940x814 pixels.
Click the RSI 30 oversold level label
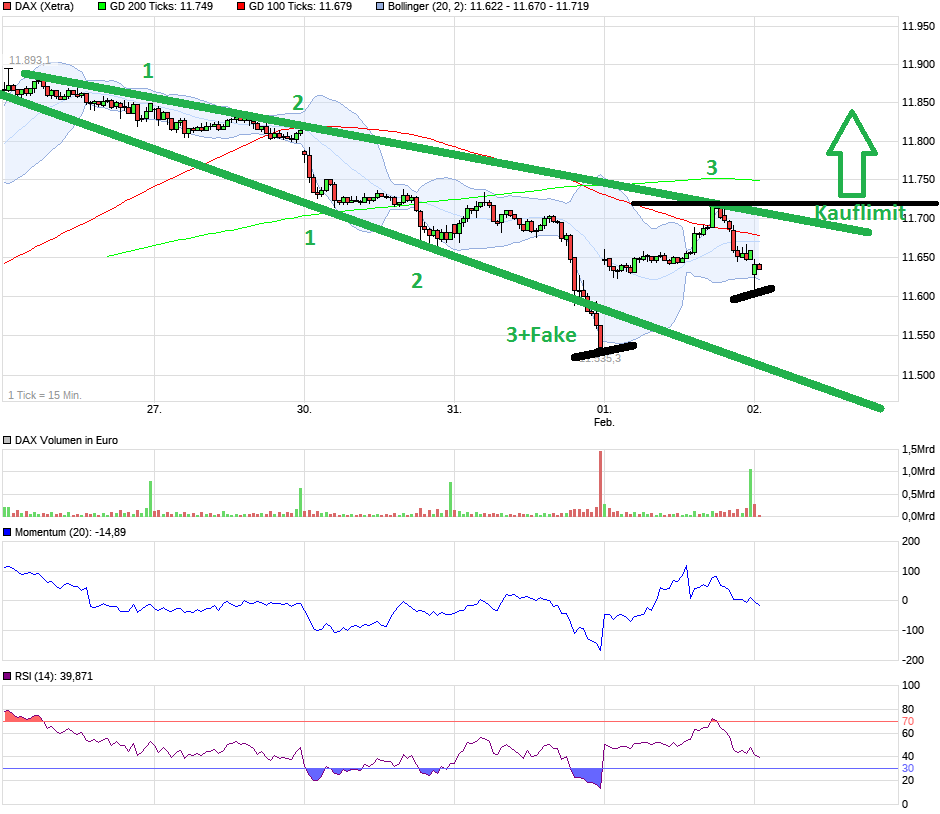(x=908, y=768)
